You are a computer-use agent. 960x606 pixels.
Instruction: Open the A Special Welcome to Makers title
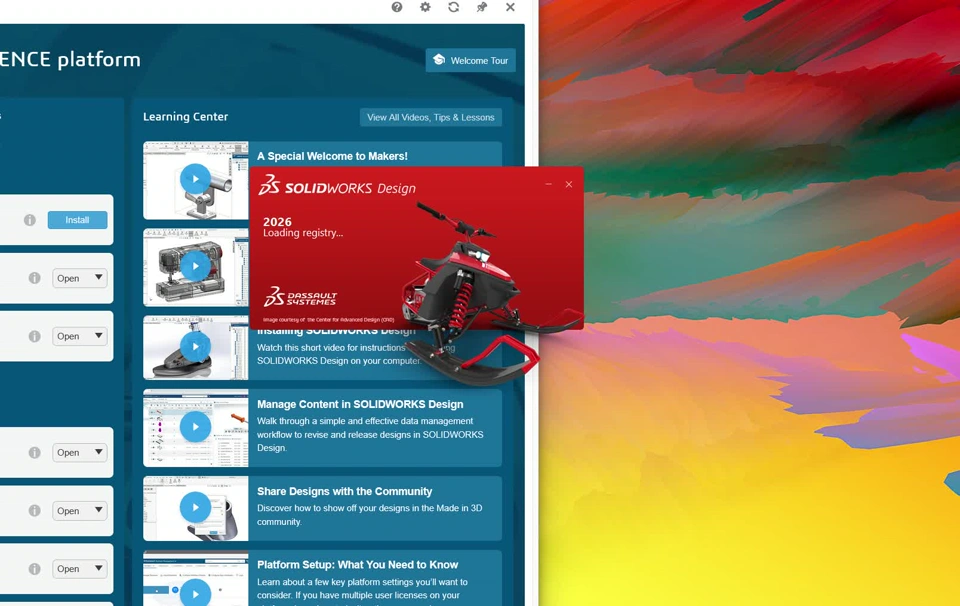coord(332,156)
